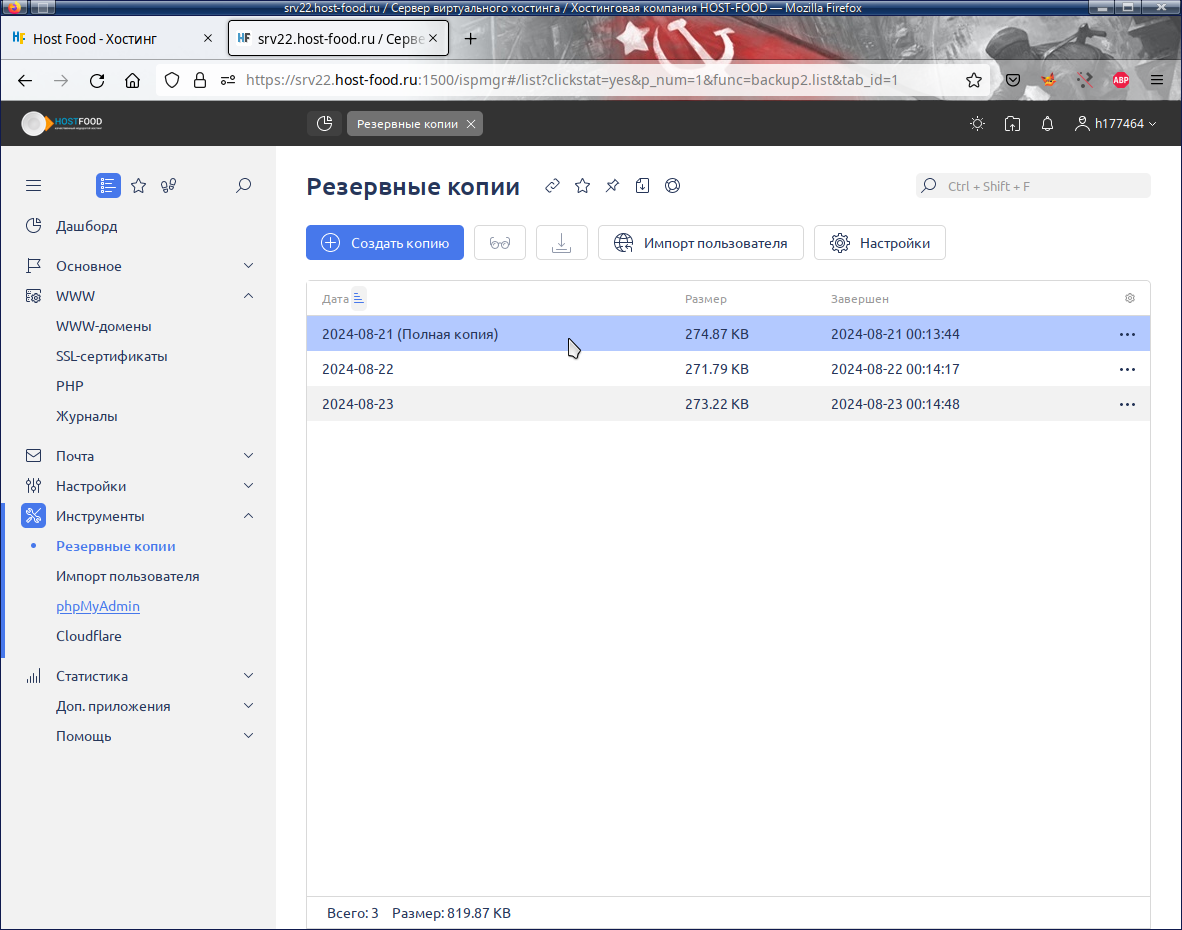The height and width of the screenshot is (930, 1182).
Task: Expand the Почта section
Action: click(x=140, y=456)
